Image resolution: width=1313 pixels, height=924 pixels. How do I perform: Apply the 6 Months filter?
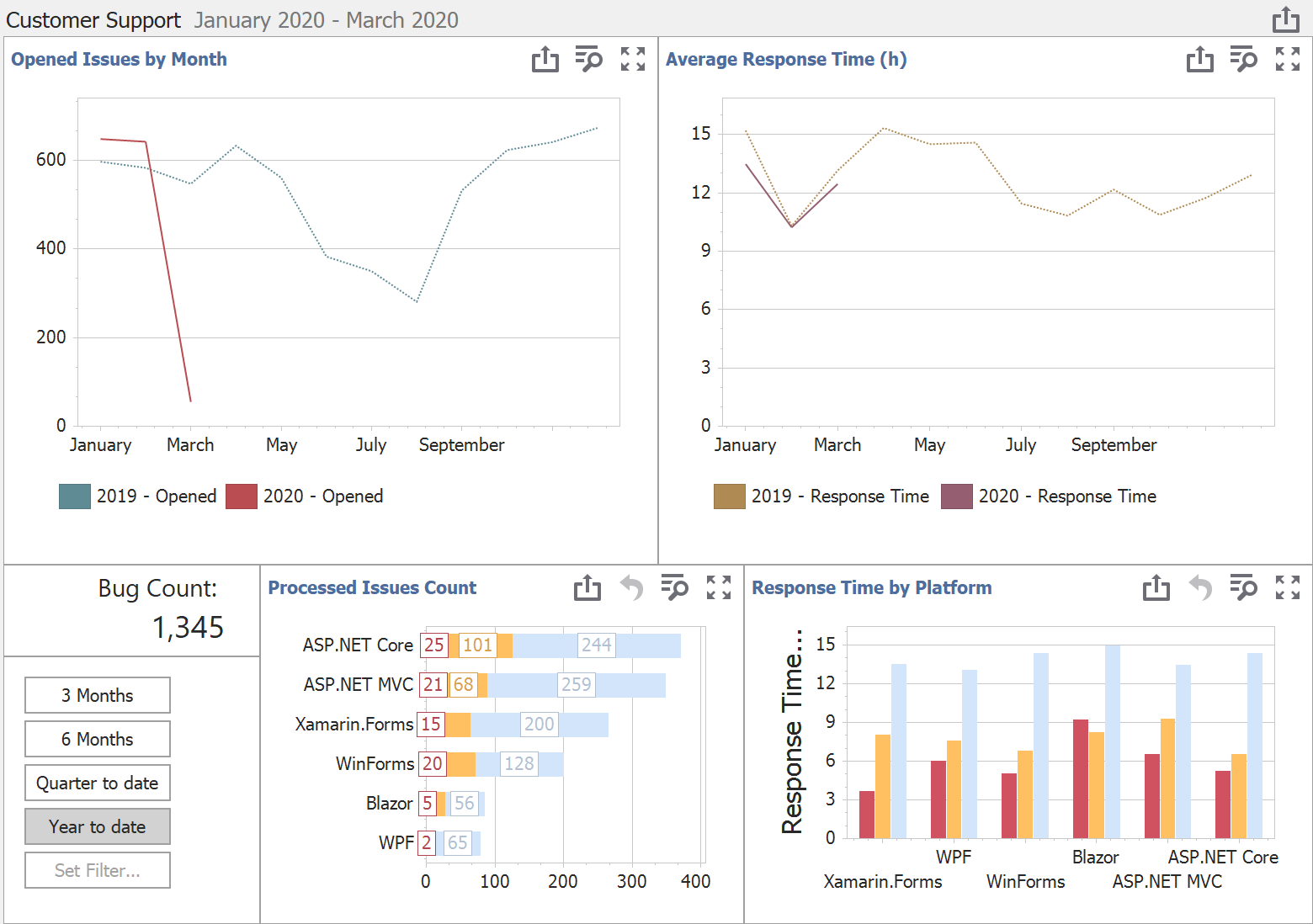click(97, 739)
